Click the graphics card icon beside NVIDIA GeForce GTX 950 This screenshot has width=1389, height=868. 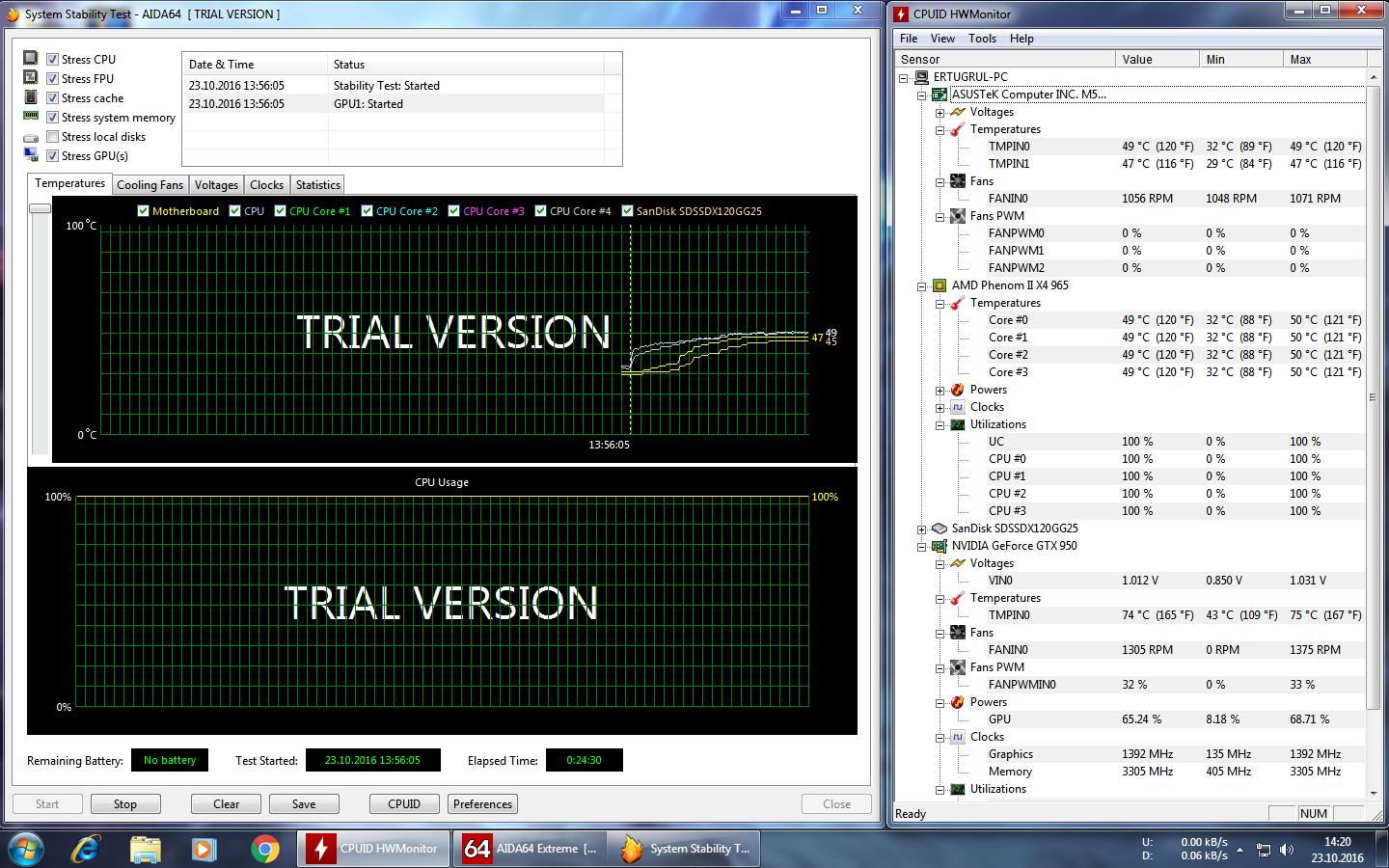pos(940,546)
